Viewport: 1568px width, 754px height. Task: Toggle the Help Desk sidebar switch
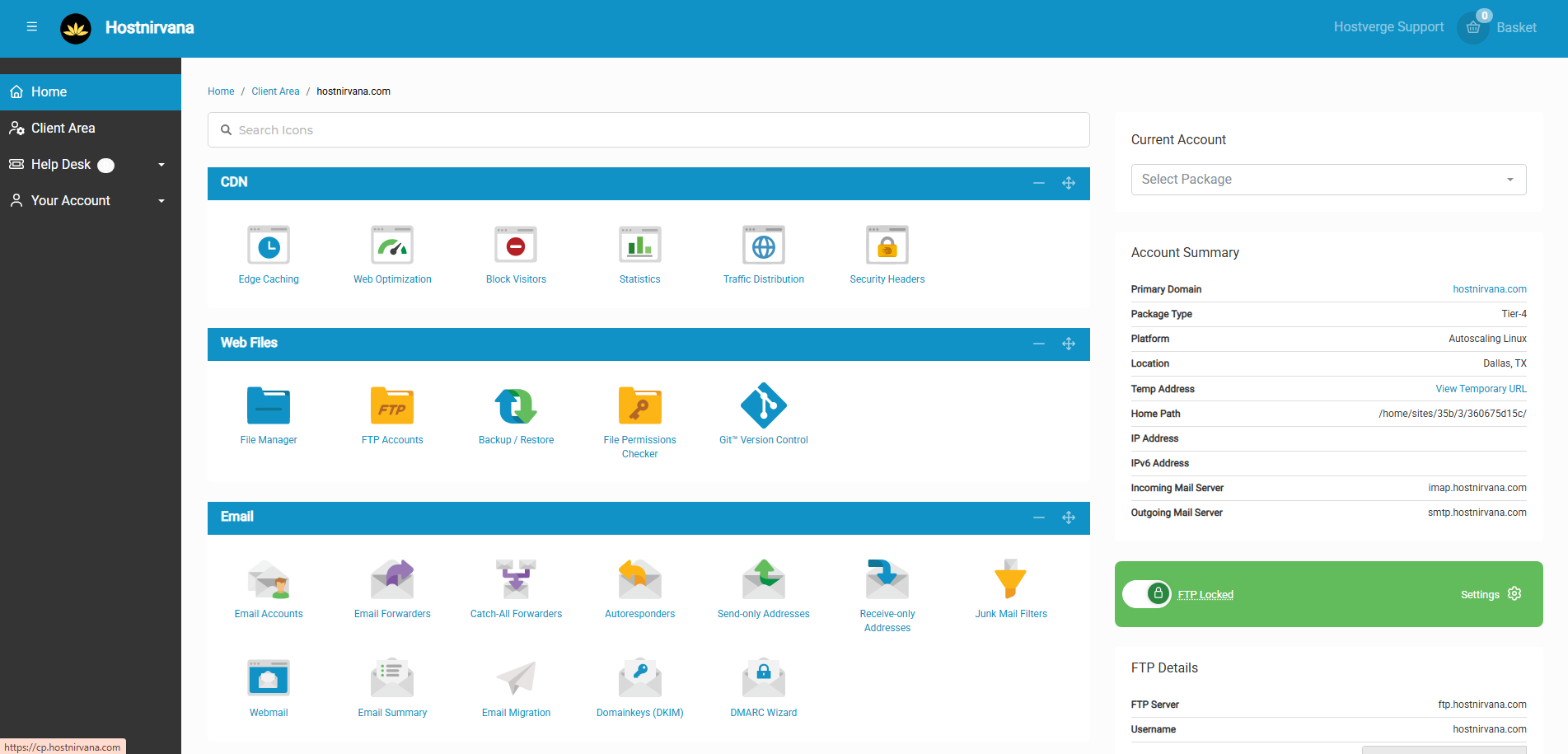(106, 166)
